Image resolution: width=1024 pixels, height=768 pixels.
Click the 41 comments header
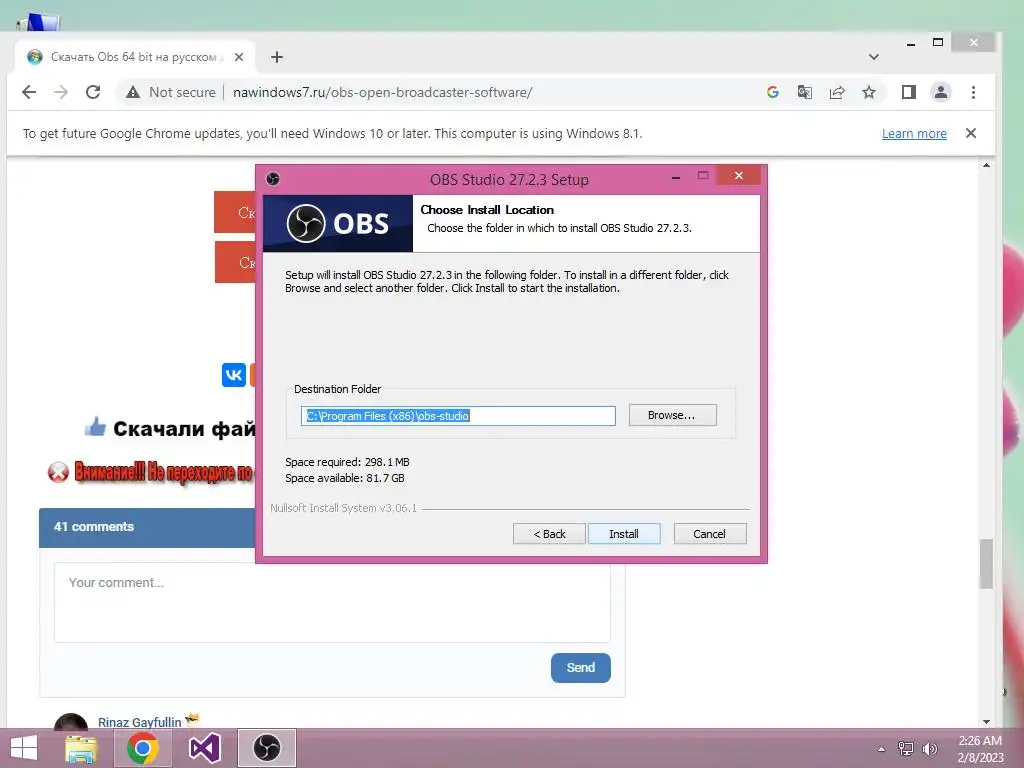pos(94,526)
